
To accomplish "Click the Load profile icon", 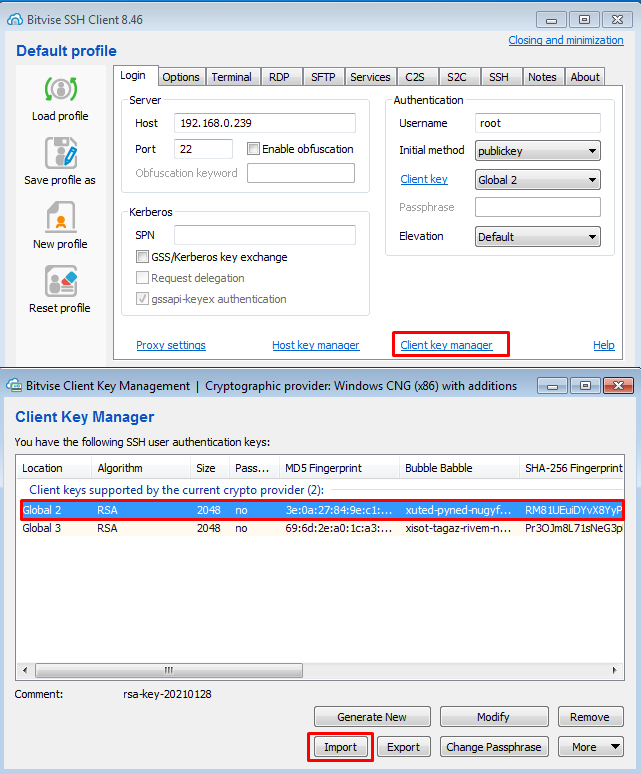I will [61, 89].
